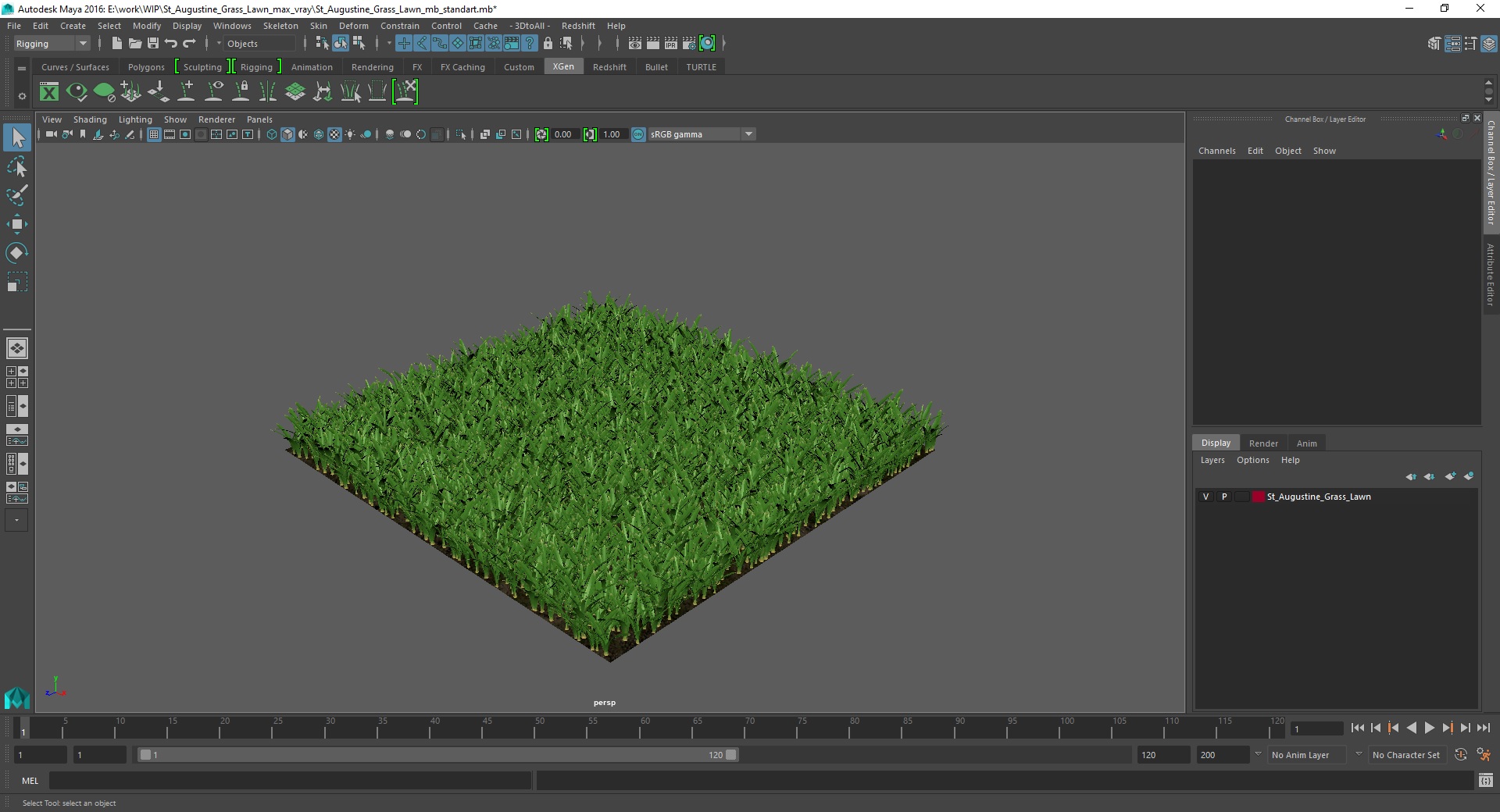
Task: Toggle the empty display type box of layer
Action: tap(1241, 497)
